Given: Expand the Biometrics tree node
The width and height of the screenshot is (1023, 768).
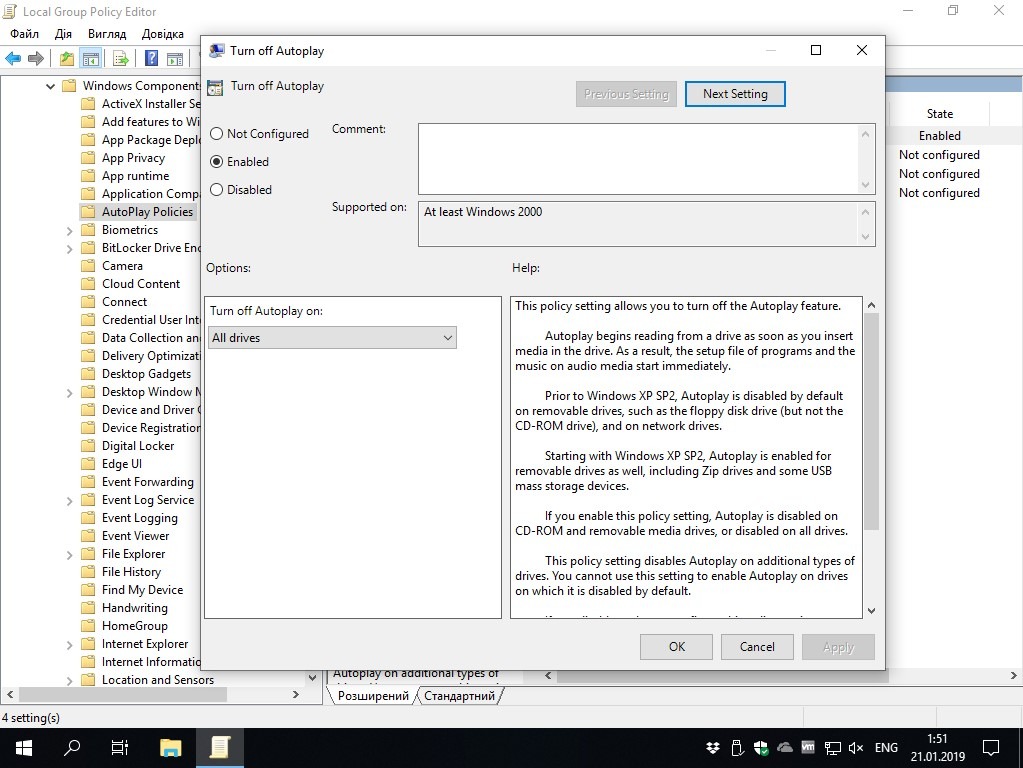Looking at the screenshot, I should pyautogui.click(x=69, y=230).
